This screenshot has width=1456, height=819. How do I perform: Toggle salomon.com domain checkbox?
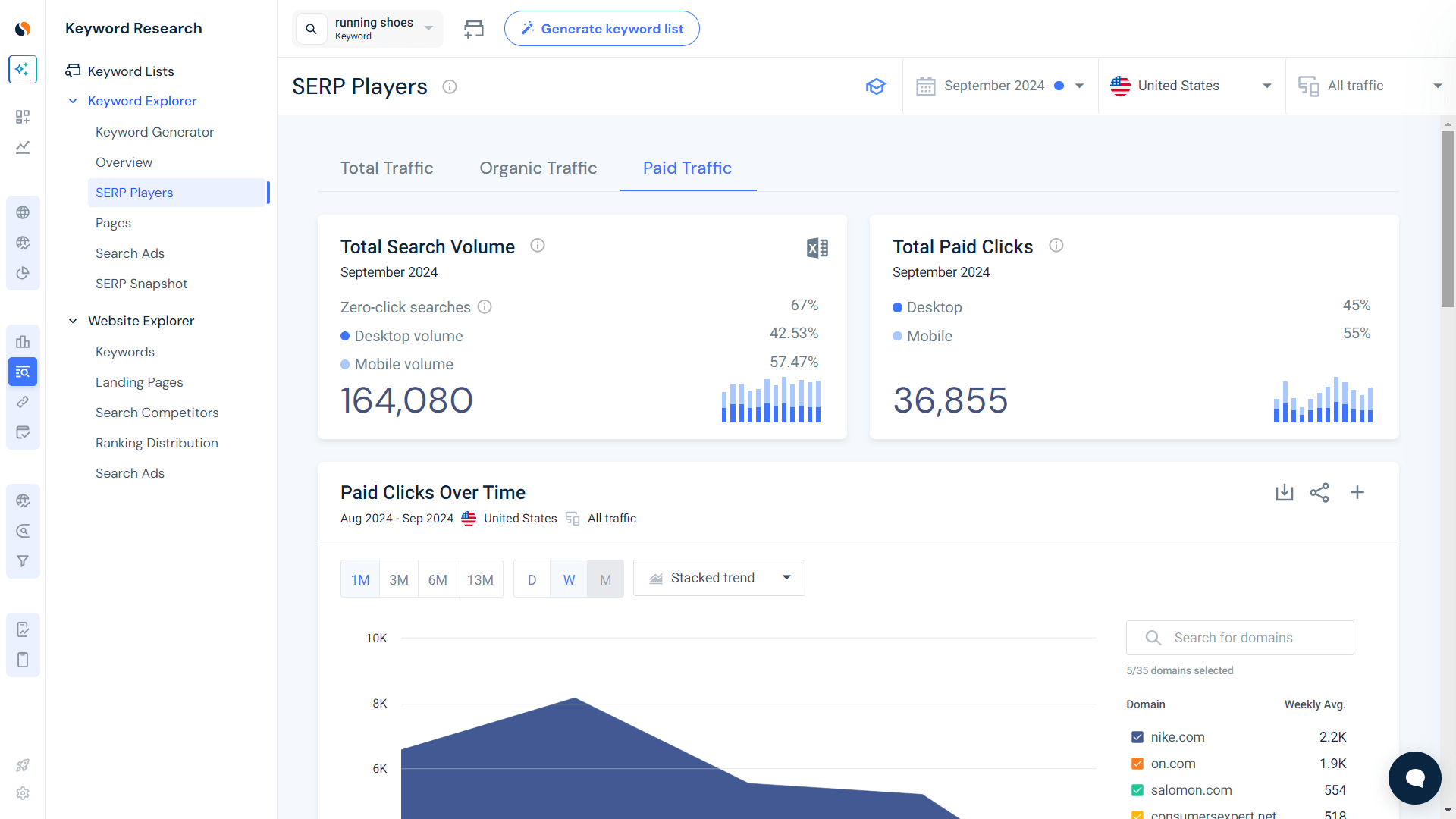[x=1137, y=790]
